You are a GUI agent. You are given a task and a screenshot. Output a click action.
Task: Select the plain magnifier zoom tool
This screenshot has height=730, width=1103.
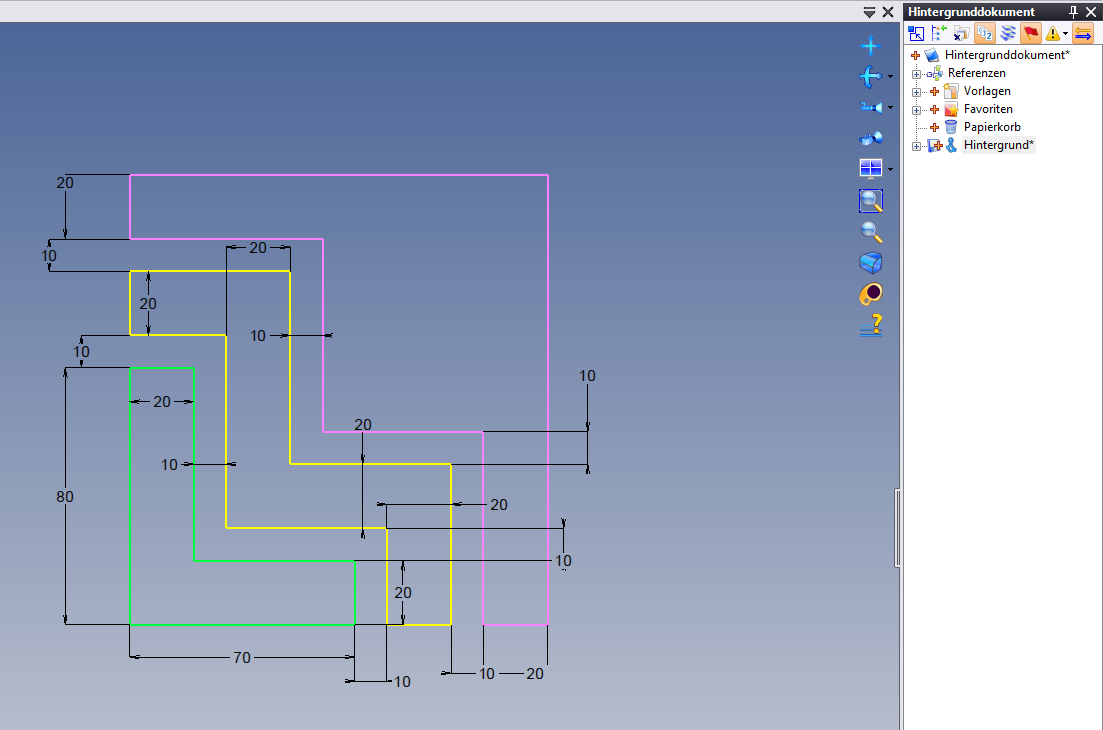tap(871, 232)
